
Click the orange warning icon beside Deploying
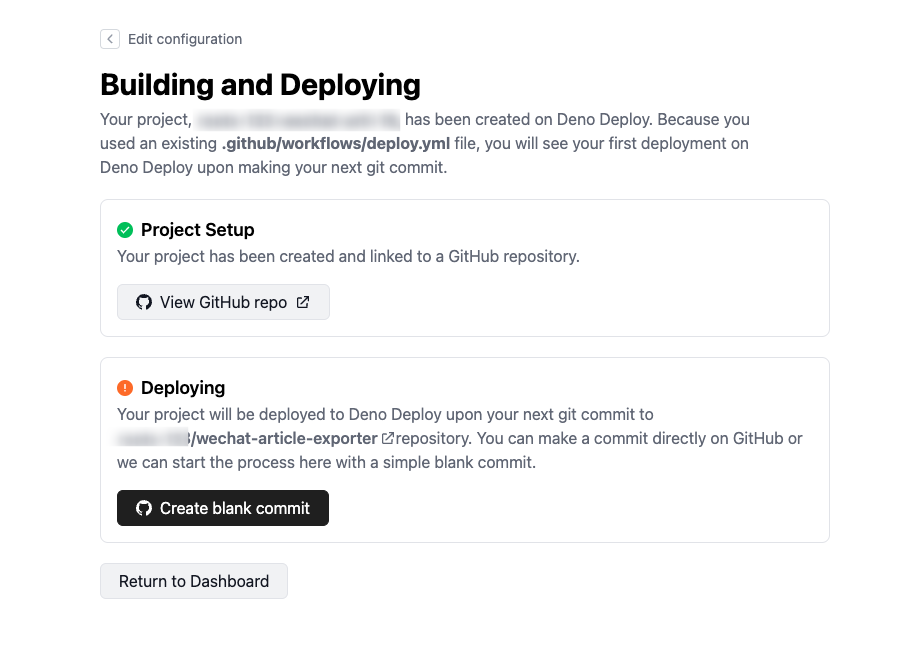coord(125,388)
